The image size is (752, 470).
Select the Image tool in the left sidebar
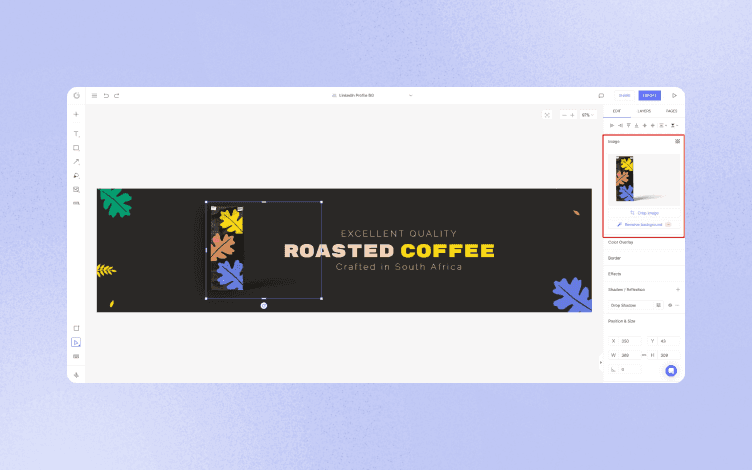[x=76, y=189]
